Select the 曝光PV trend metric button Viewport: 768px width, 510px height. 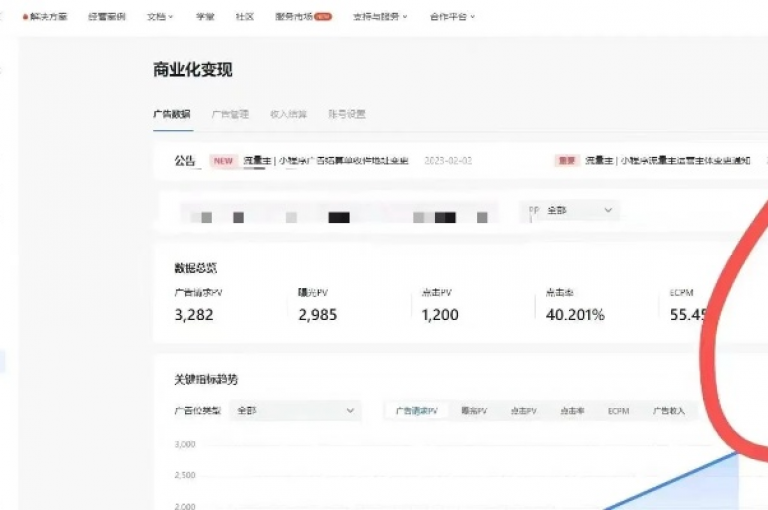tap(474, 411)
